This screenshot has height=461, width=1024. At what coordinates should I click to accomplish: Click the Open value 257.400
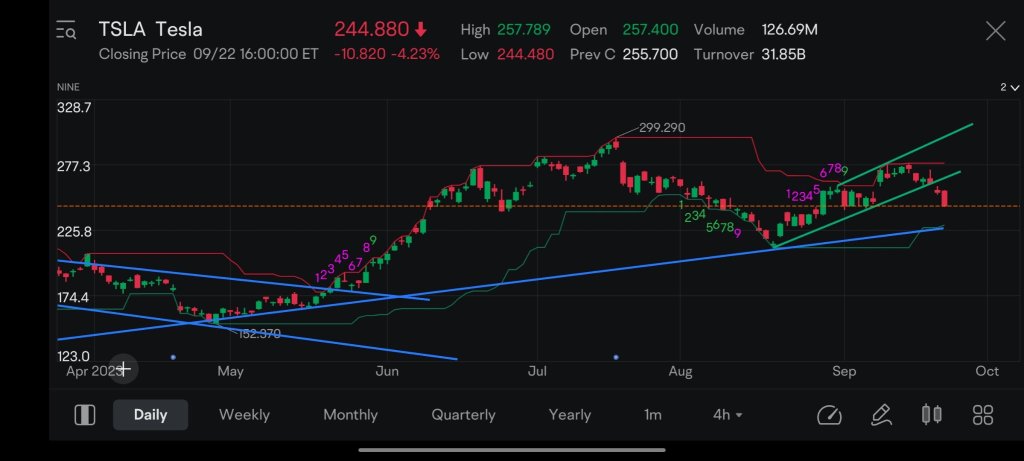coord(650,30)
